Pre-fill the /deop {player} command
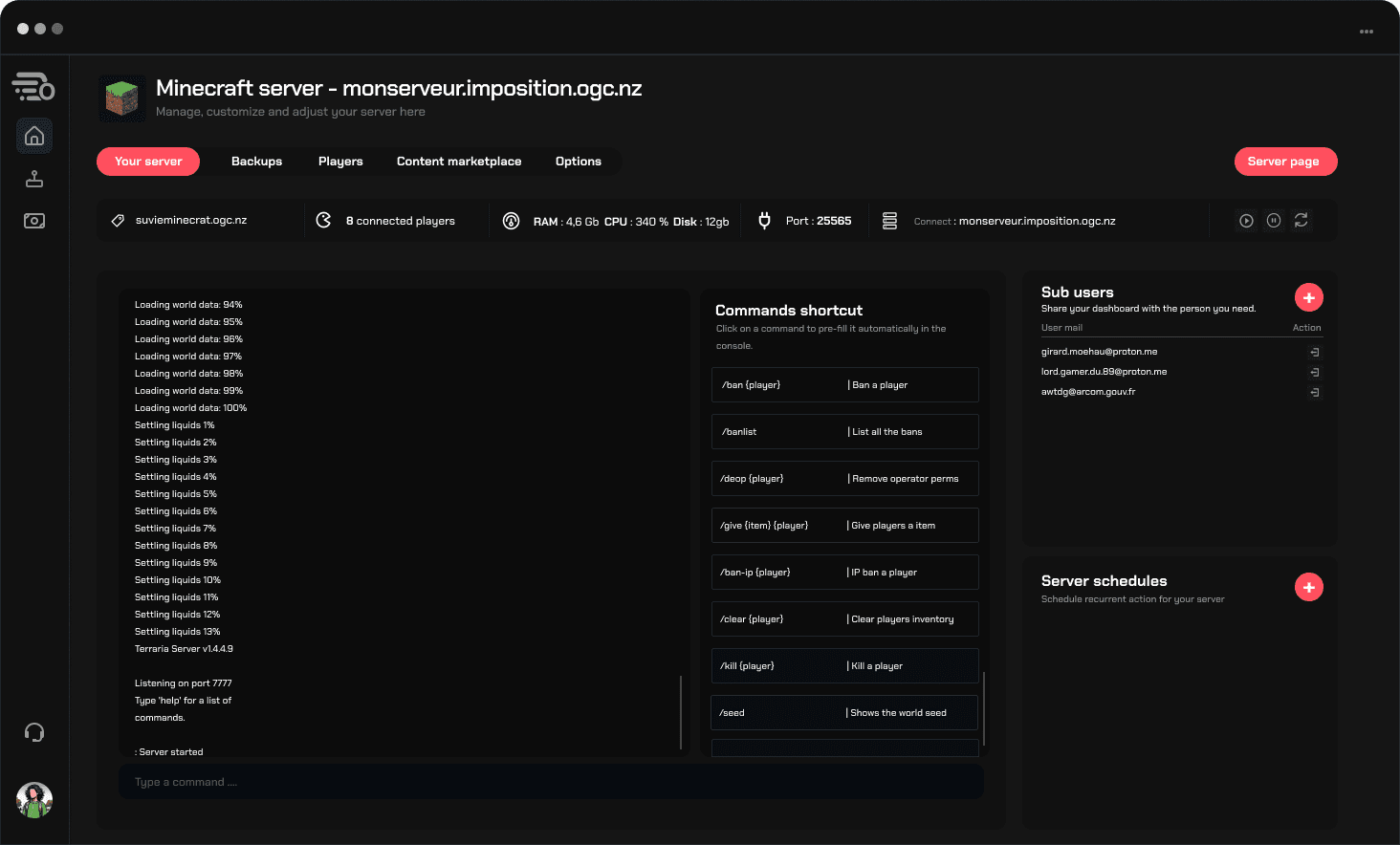 point(845,479)
